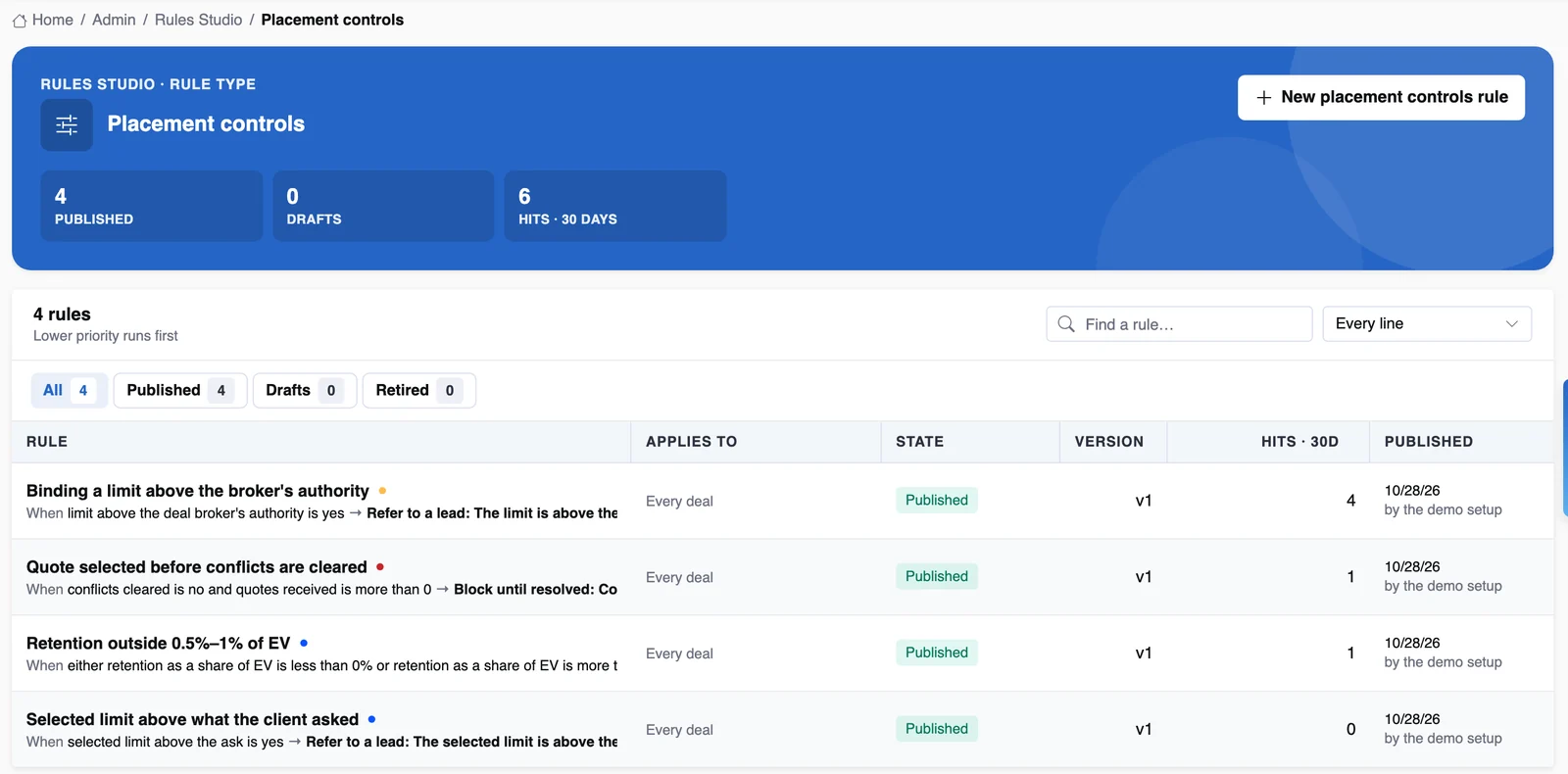
Task: Open the Binding a limit above broker's authority rule
Action: 198,491
